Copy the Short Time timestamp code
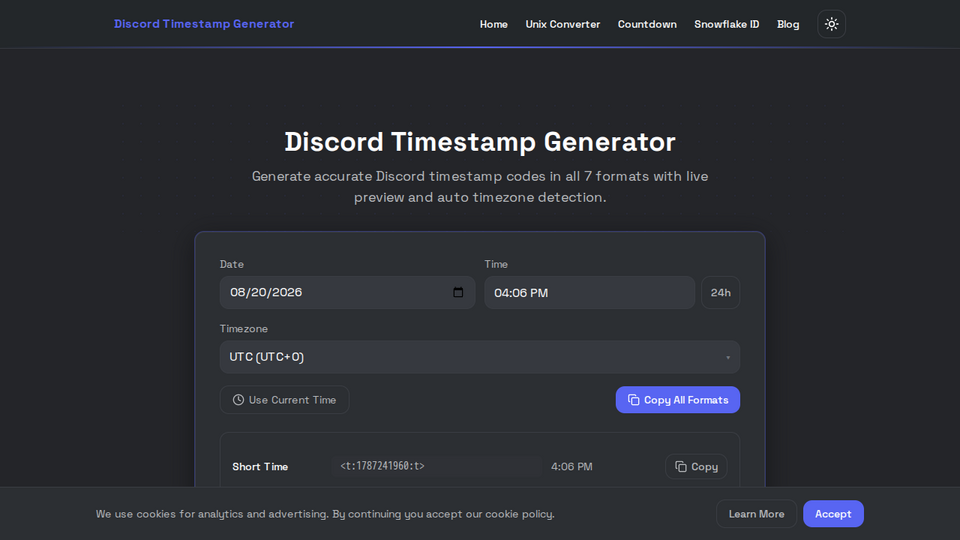The width and height of the screenshot is (960, 540). point(696,467)
